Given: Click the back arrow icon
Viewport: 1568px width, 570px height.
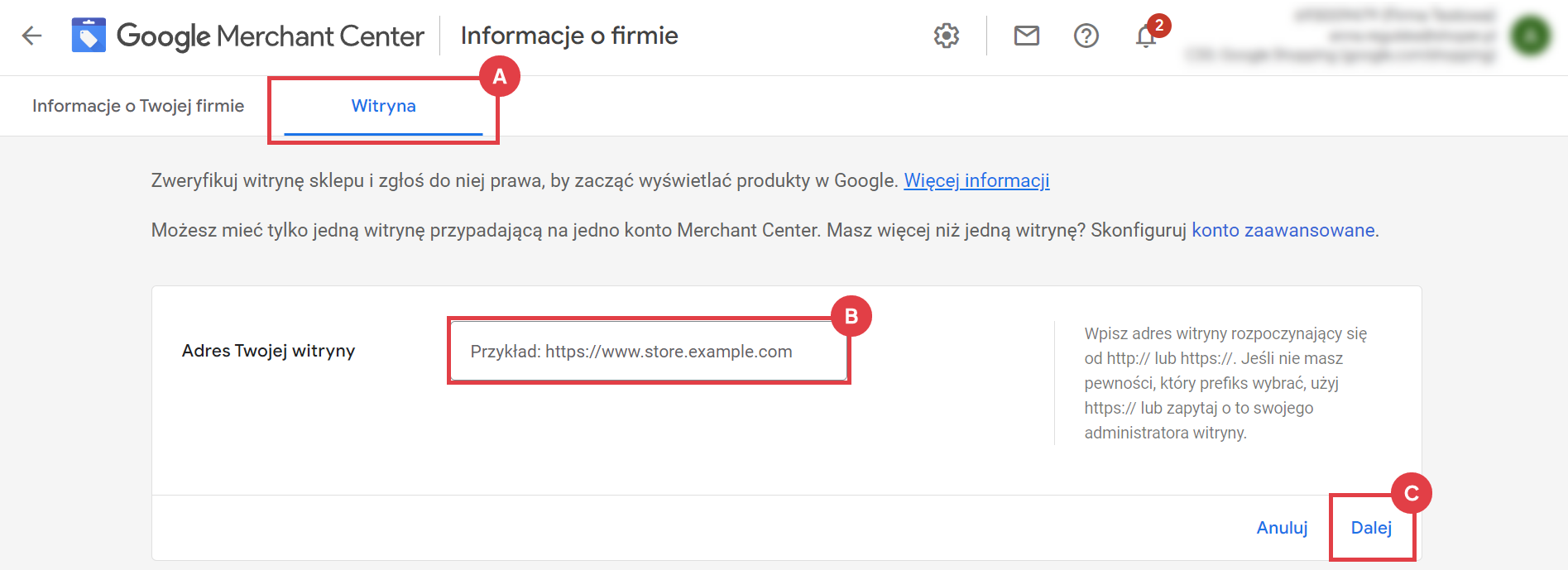Looking at the screenshot, I should pyautogui.click(x=31, y=36).
